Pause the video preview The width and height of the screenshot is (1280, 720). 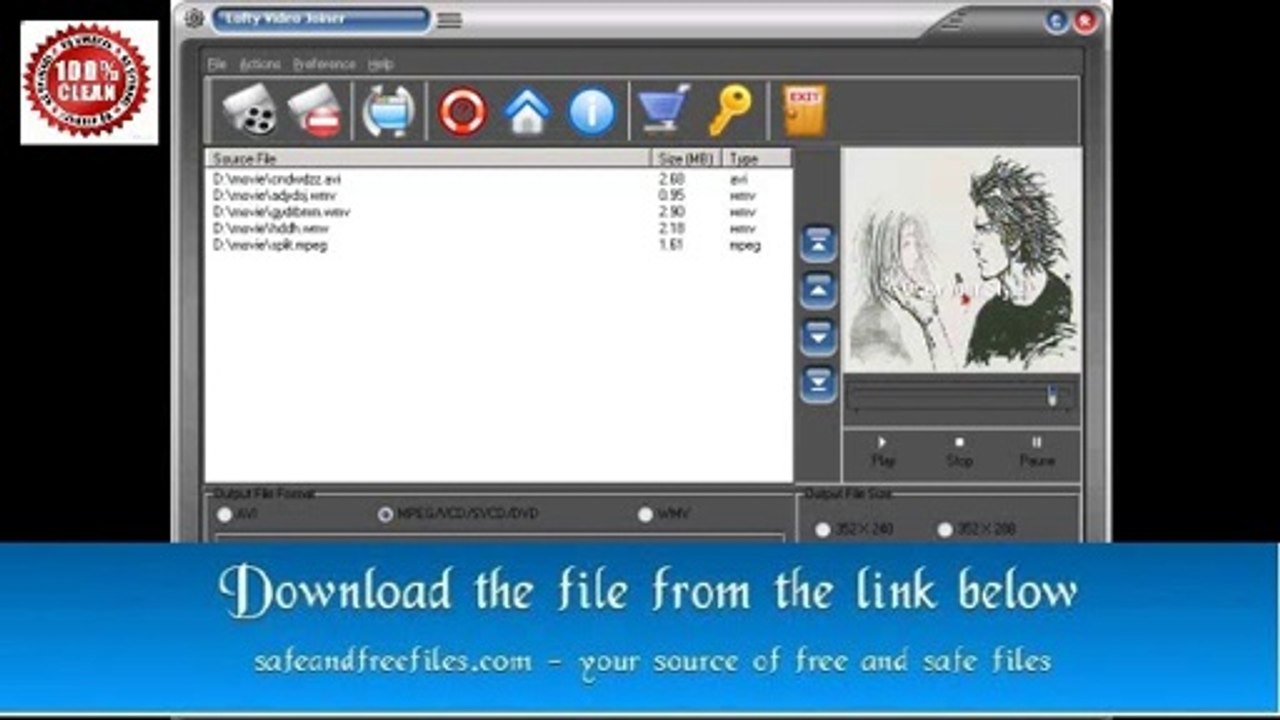(1037, 452)
